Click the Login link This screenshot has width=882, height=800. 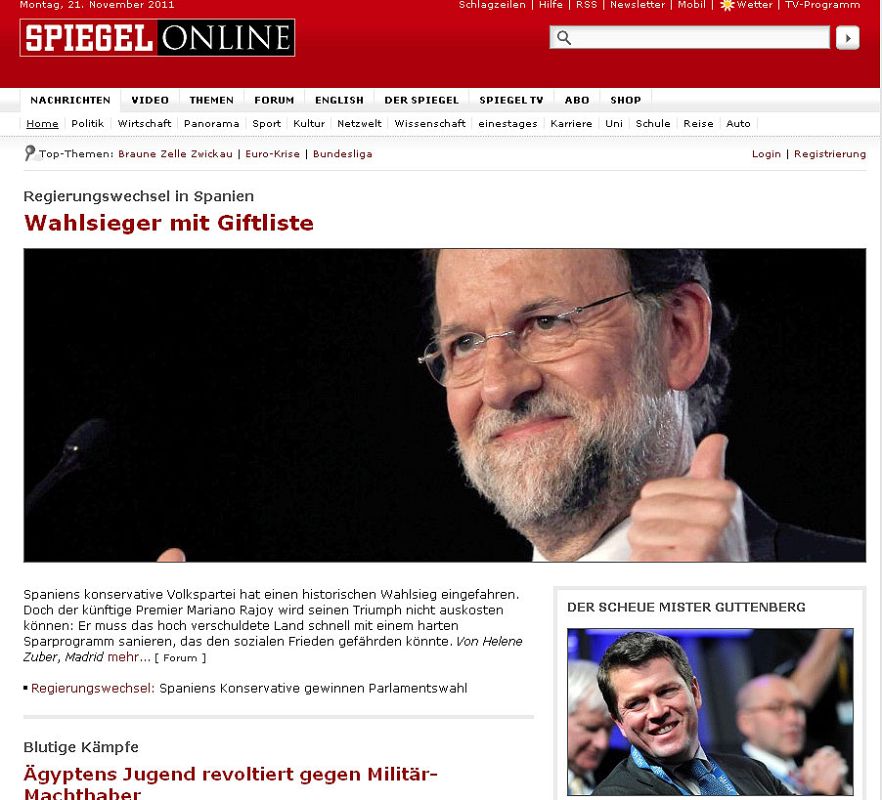(x=766, y=154)
